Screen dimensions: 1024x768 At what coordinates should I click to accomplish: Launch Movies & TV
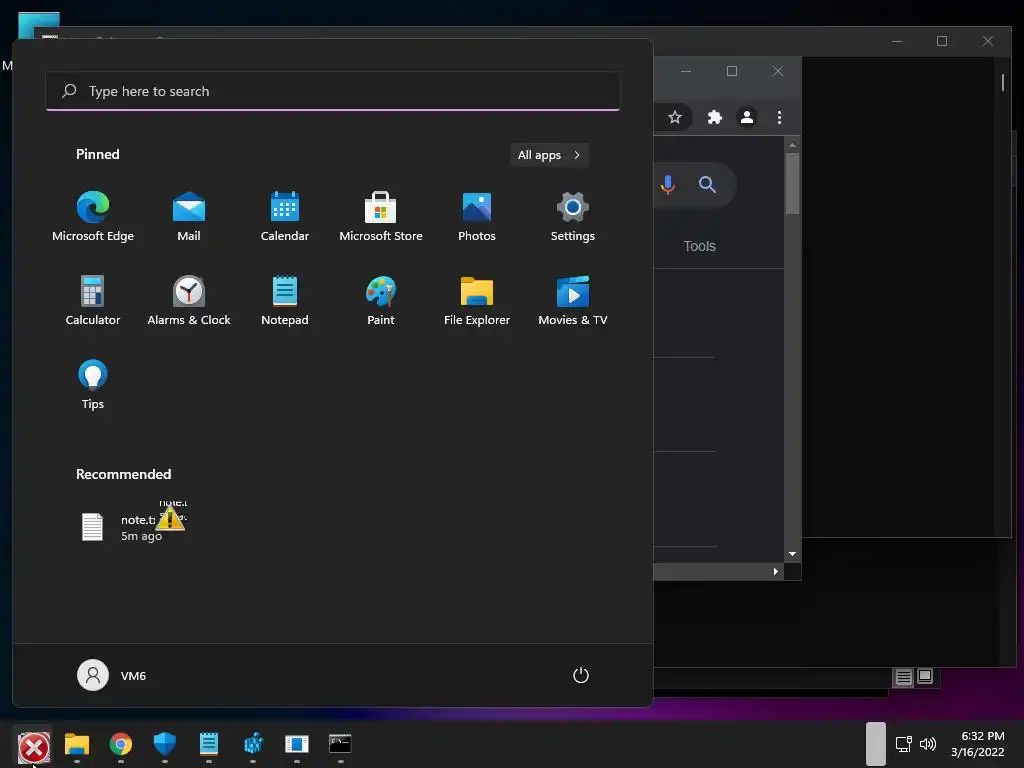[573, 300]
